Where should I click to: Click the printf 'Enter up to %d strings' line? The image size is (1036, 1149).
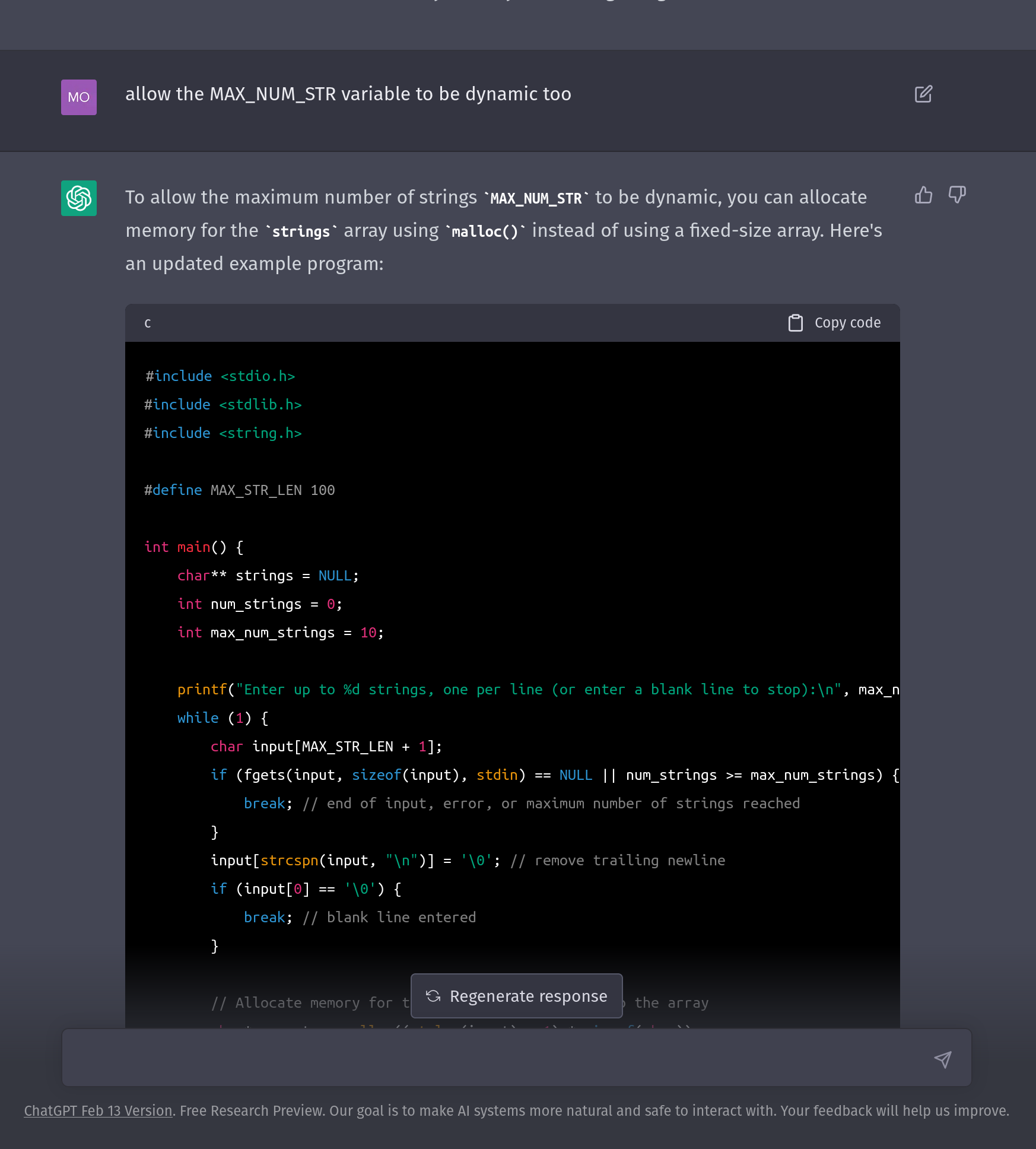538,690
